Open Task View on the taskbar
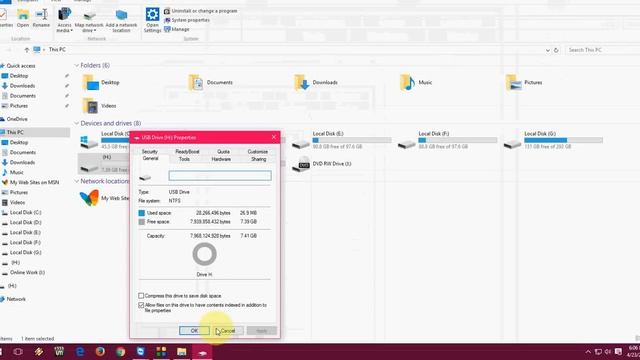Viewport: 640px width, 360px height. tap(18, 351)
